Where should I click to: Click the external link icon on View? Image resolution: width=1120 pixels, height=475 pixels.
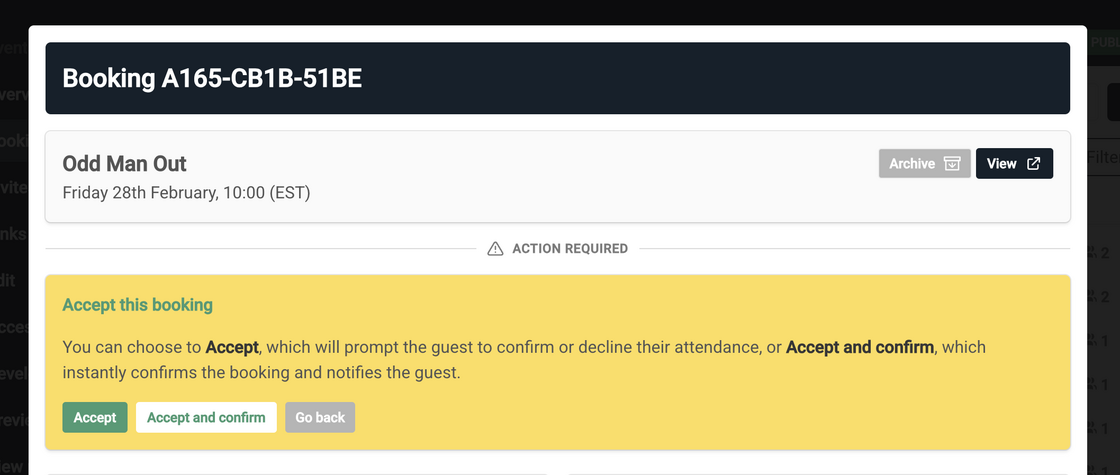click(1034, 164)
